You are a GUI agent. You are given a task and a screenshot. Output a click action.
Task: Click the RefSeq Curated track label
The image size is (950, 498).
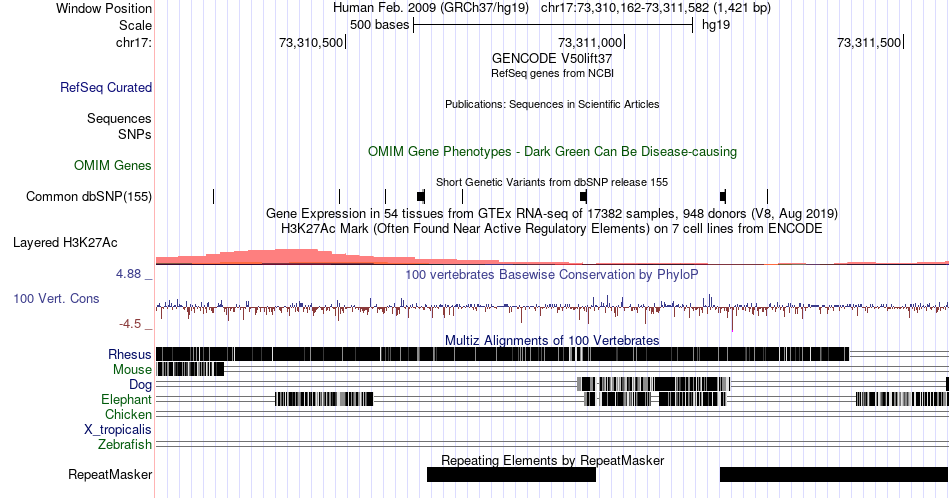(106, 87)
